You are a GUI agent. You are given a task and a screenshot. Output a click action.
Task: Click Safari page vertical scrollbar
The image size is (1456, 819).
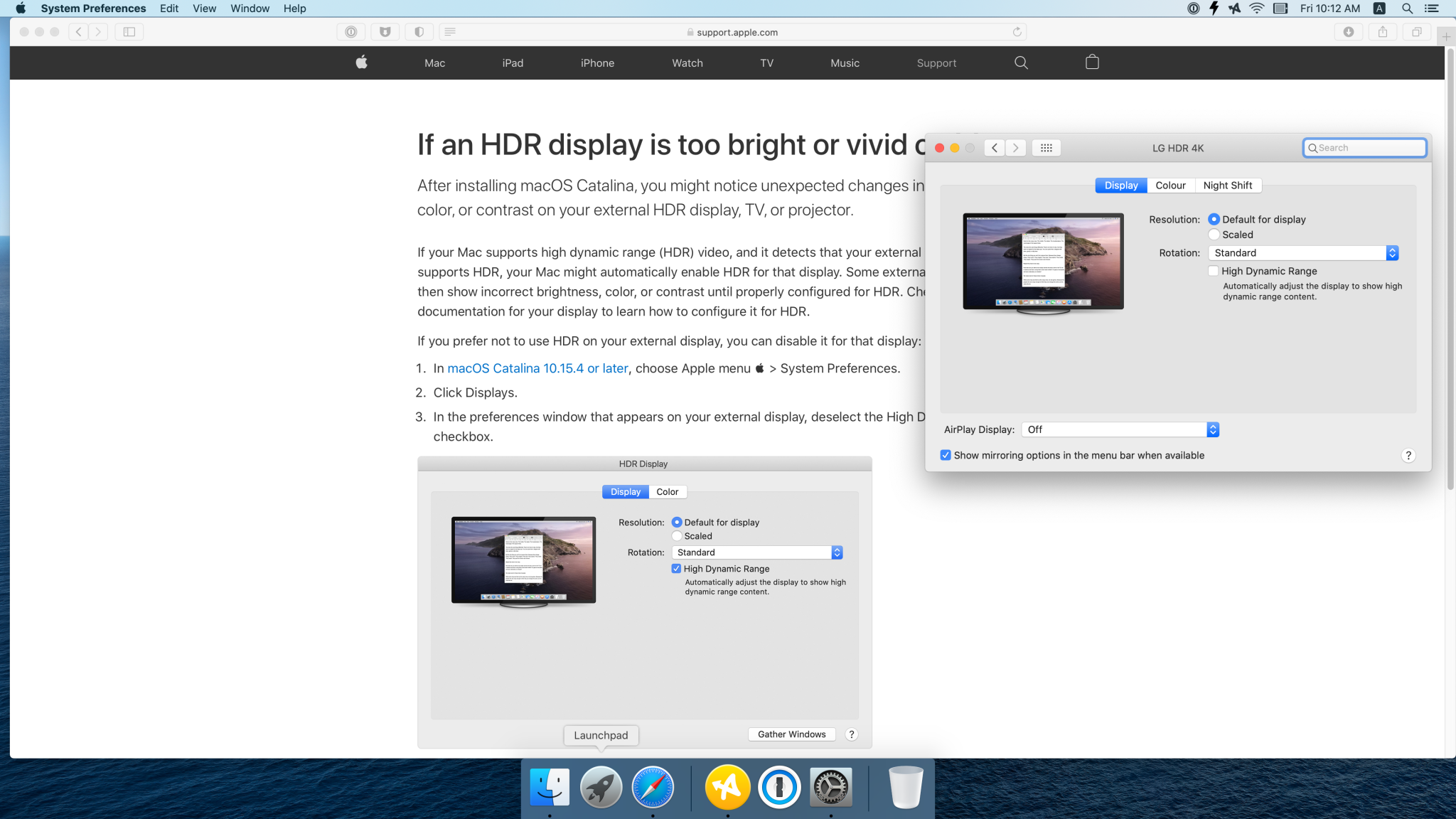point(1450,270)
